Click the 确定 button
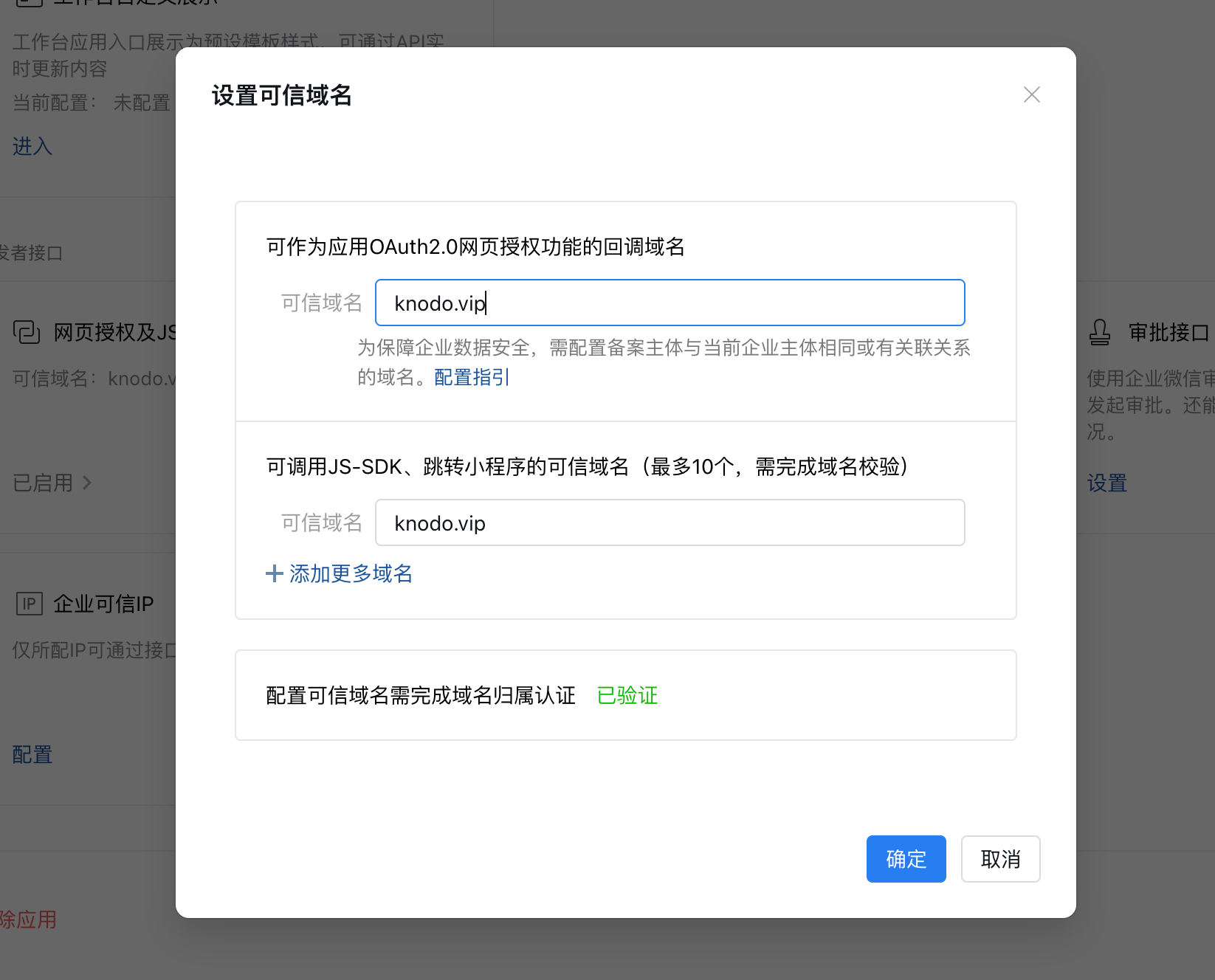The height and width of the screenshot is (980, 1215). tap(906, 859)
